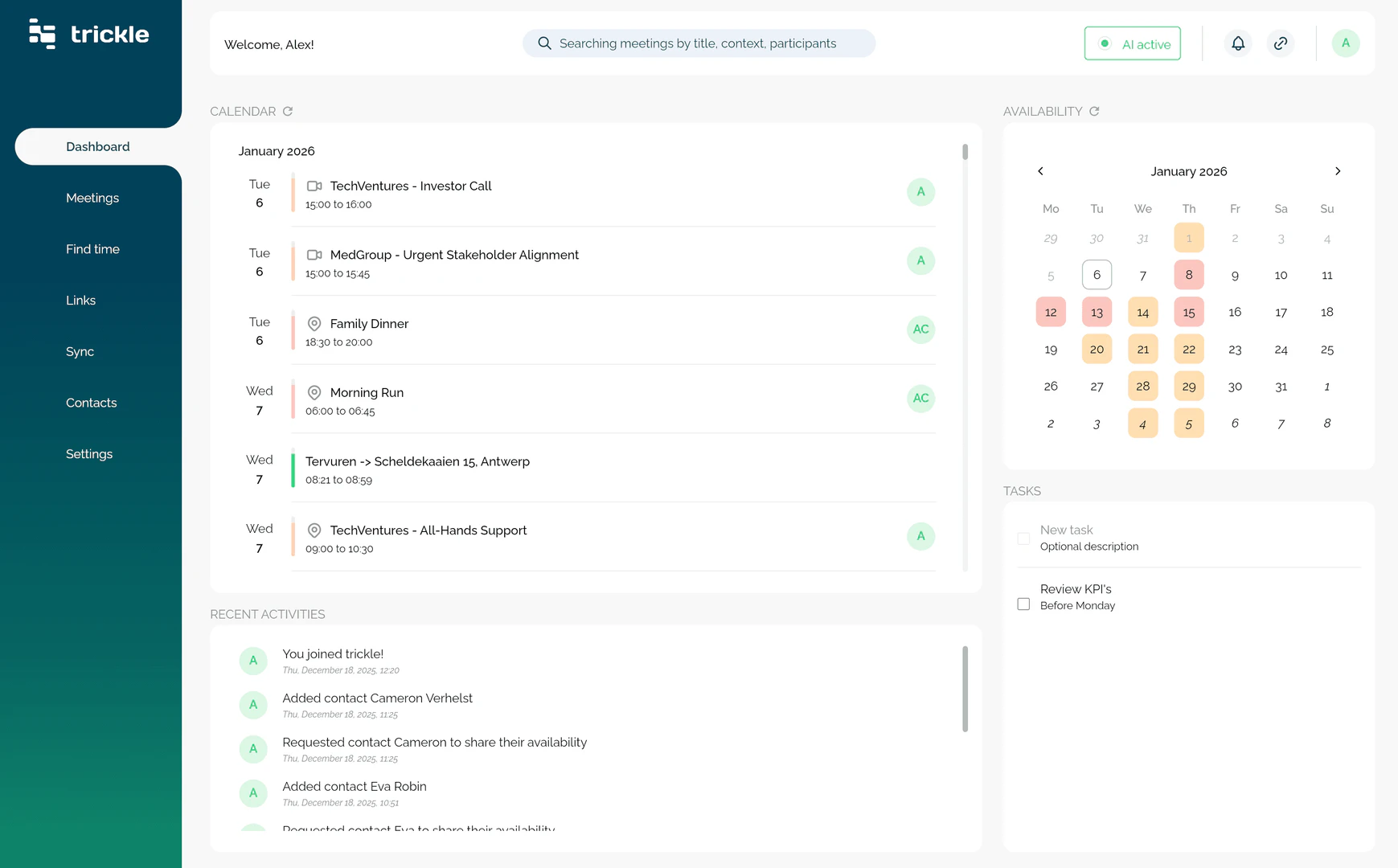Check the New task checkbox
The height and width of the screenshot is (868, 1398).
pos(1023,538)
